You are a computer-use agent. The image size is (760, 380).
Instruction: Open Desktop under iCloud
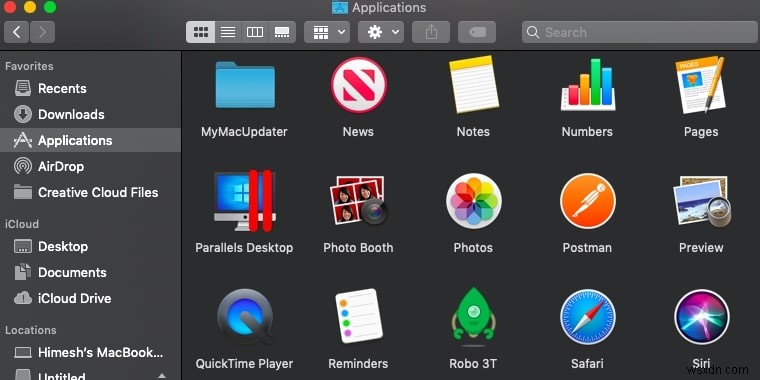pos(90,246)
